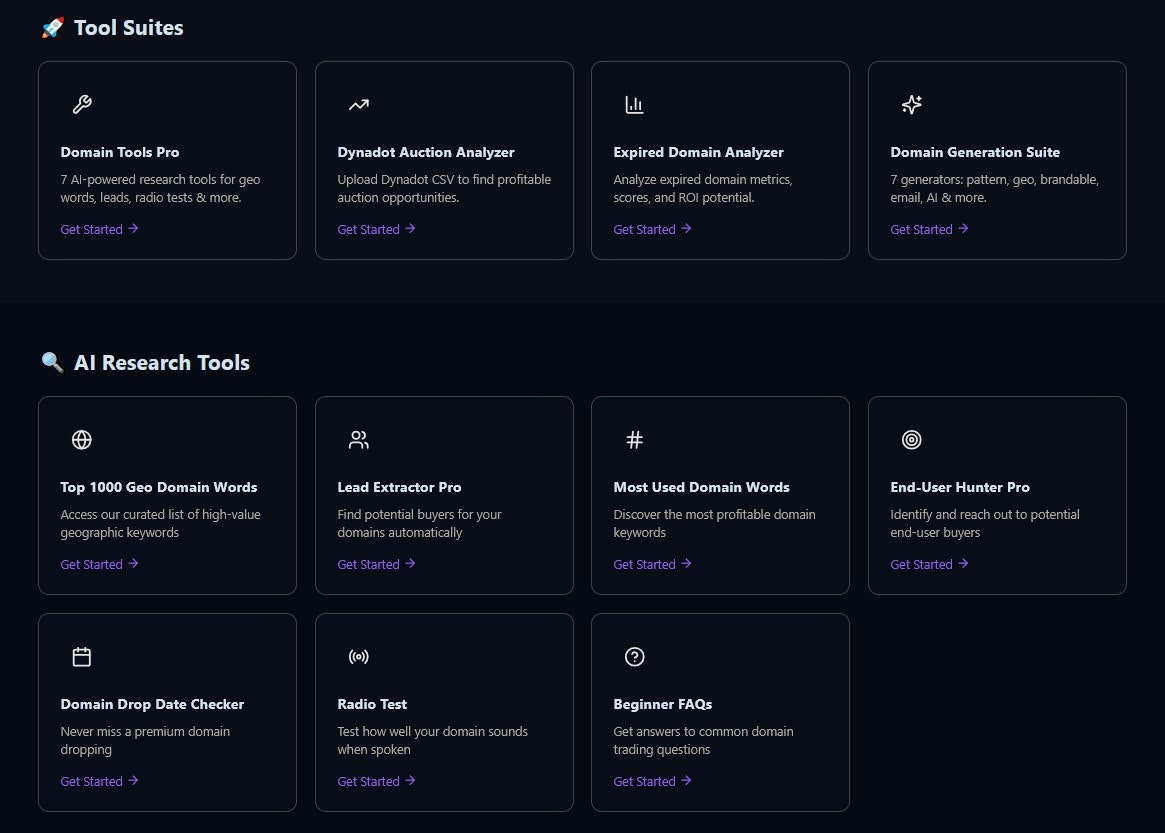Click the broadcast icon on Radio Test
Image resolution: width=1165 pixels, height=833 pixels.
(x=358, y=656)
